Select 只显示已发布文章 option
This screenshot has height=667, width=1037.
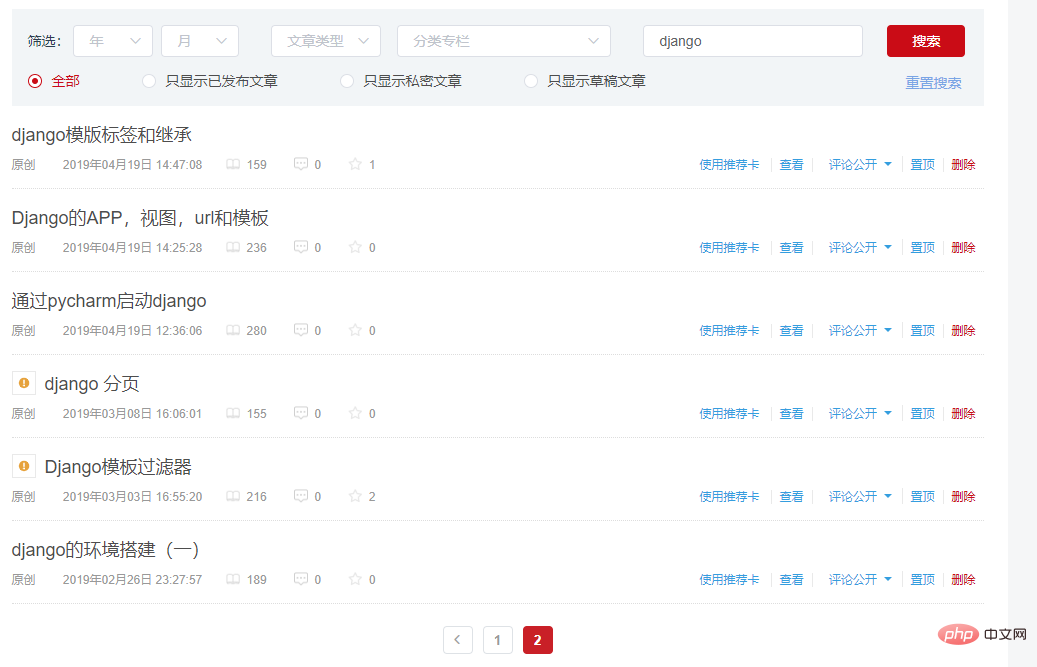[x=148, y=81]
